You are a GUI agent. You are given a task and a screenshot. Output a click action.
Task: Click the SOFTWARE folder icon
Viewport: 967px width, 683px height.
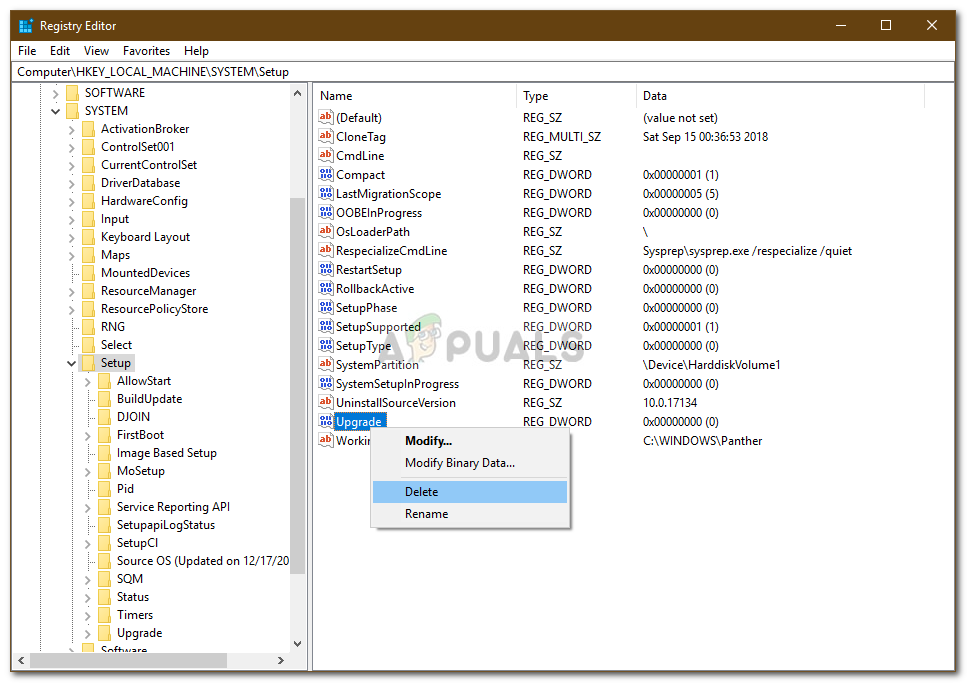click(x=72, y=93)
